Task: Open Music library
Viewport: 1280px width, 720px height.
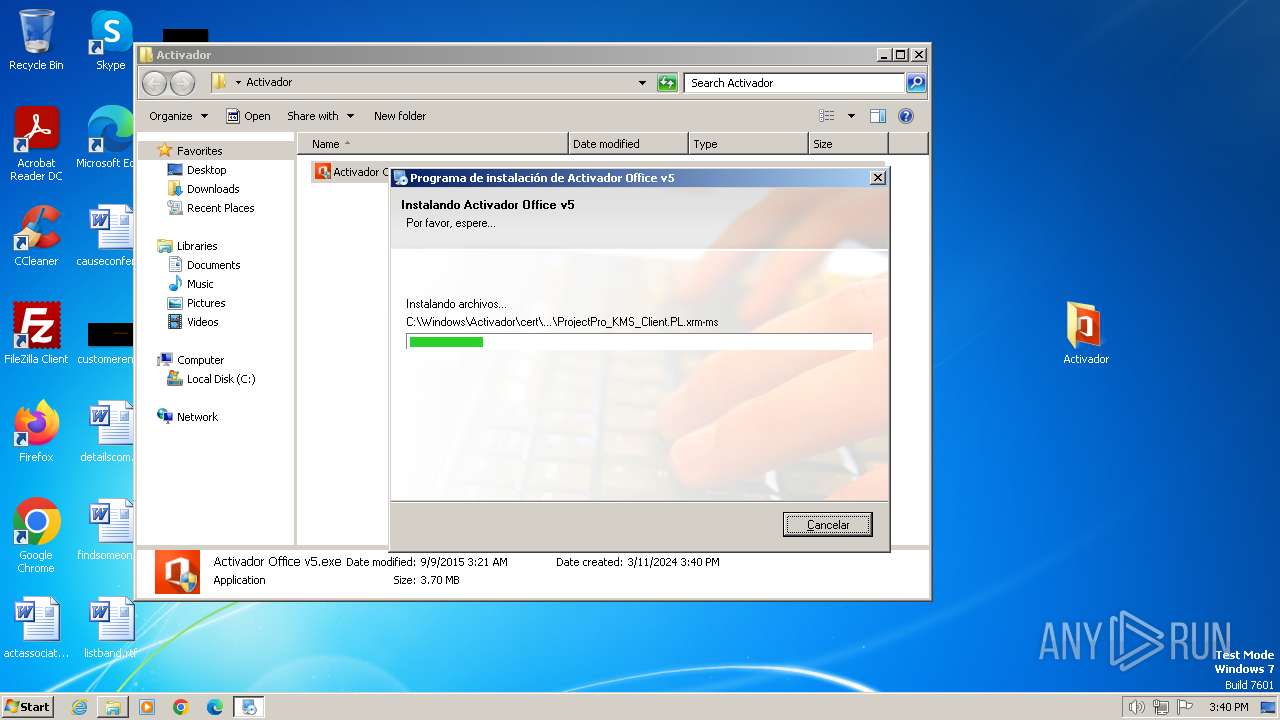Action: [200, 284]
